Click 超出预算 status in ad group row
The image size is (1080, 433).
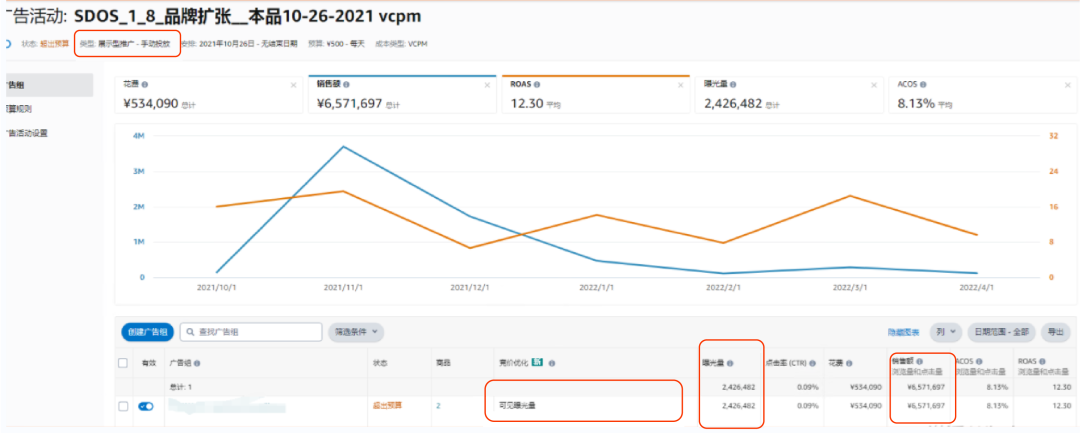coord(387,406)
